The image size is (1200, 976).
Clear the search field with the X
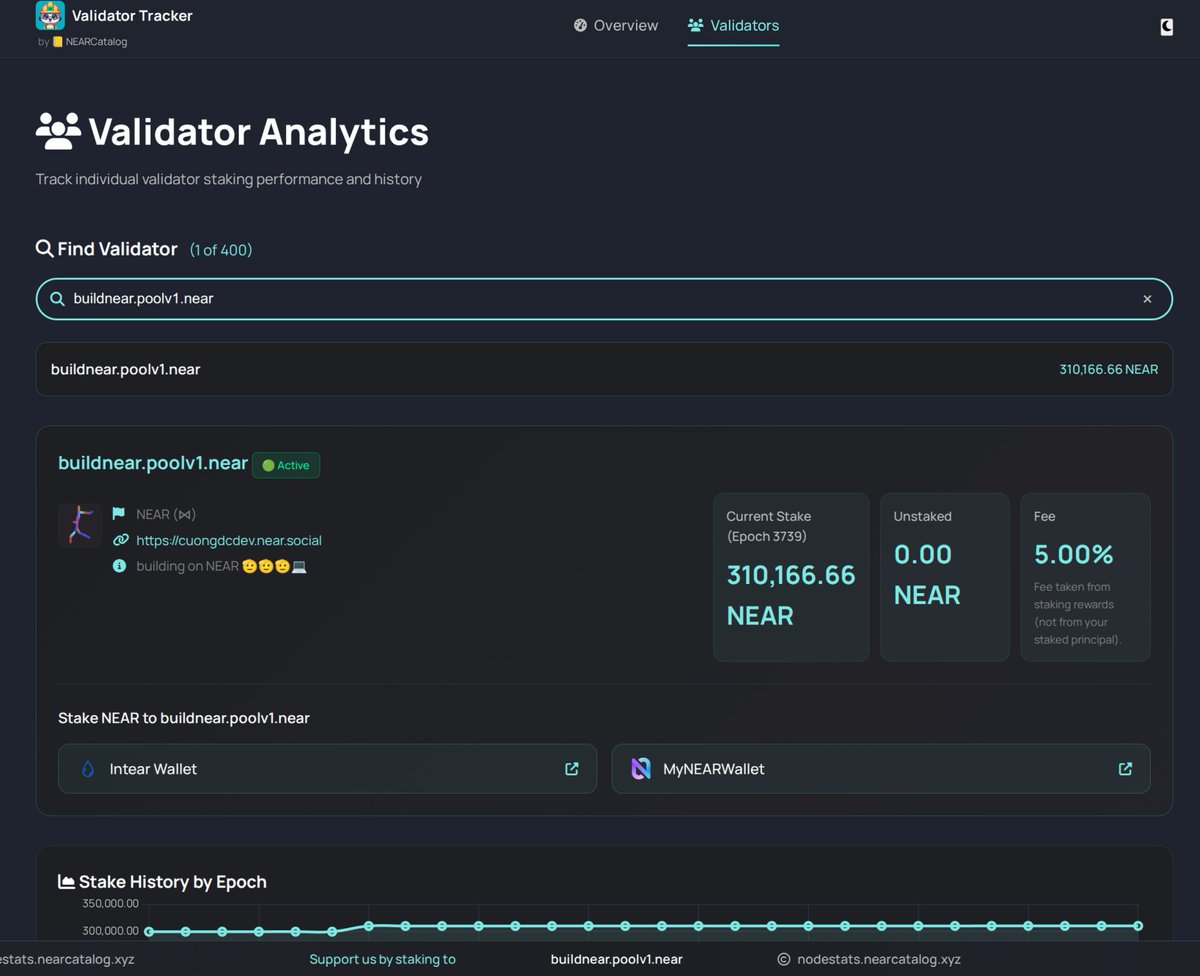(x=1147, y=299)
